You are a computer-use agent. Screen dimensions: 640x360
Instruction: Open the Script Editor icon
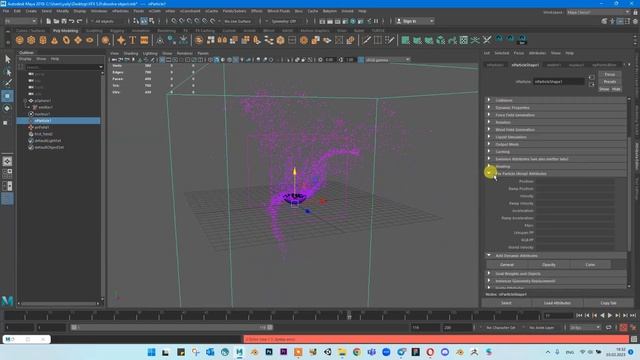(x=634, y=339)
